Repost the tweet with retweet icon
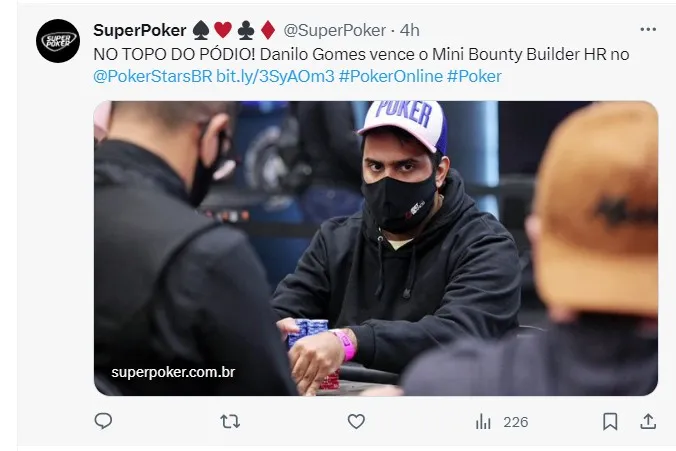Image resolution: width=676 pixels, height=451 pixels. pos(230,421)
